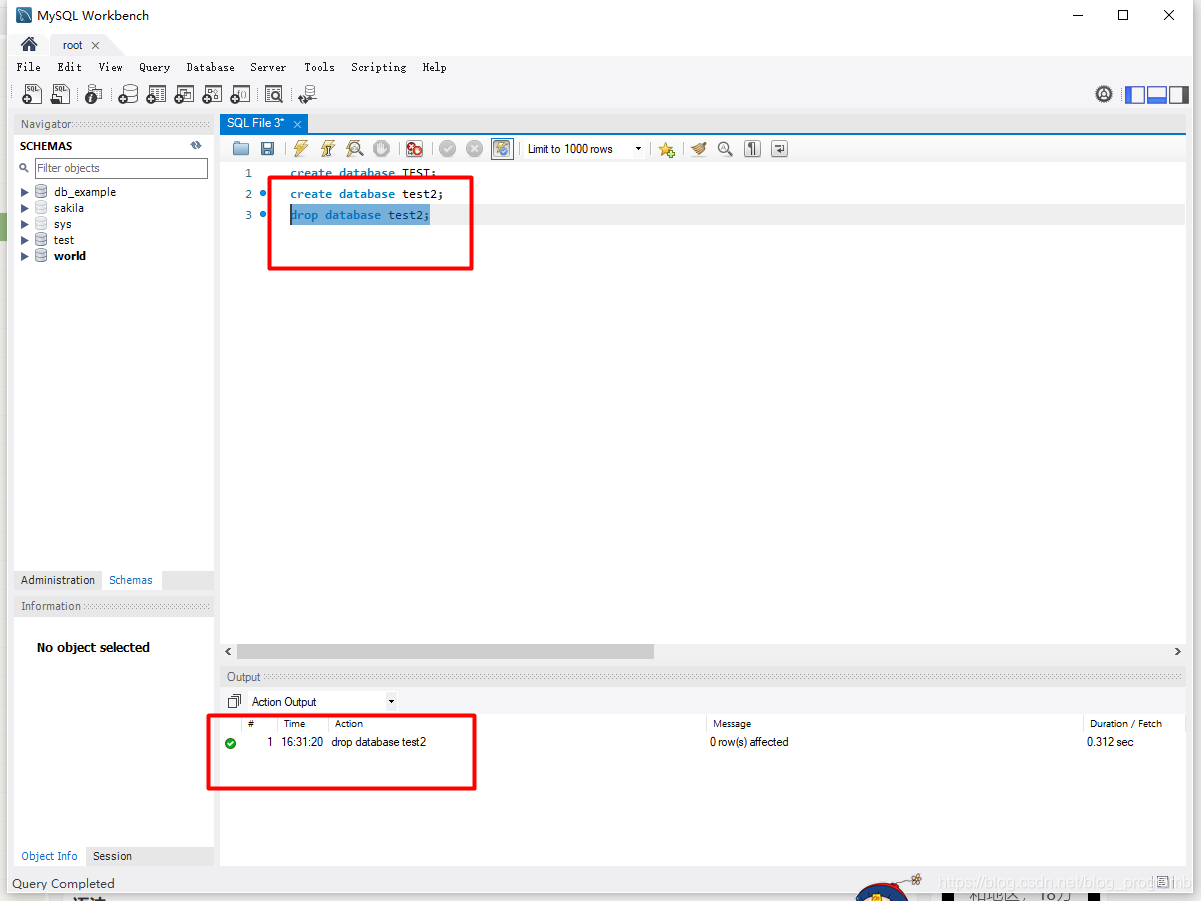Open the Database menu
This screenshot has height=901, width=1201.
coord(210,67)
